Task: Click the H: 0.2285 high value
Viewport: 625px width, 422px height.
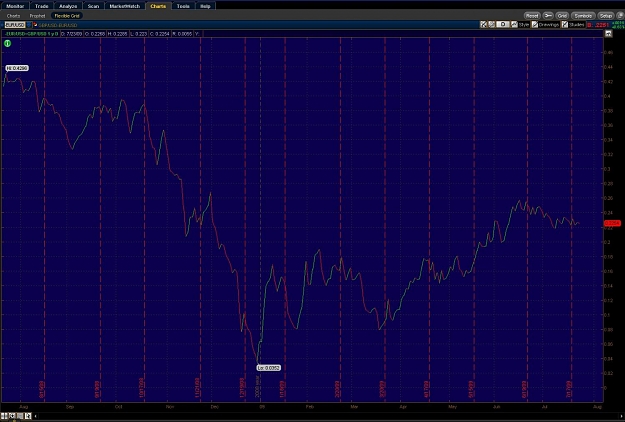Action: point(118,34)
